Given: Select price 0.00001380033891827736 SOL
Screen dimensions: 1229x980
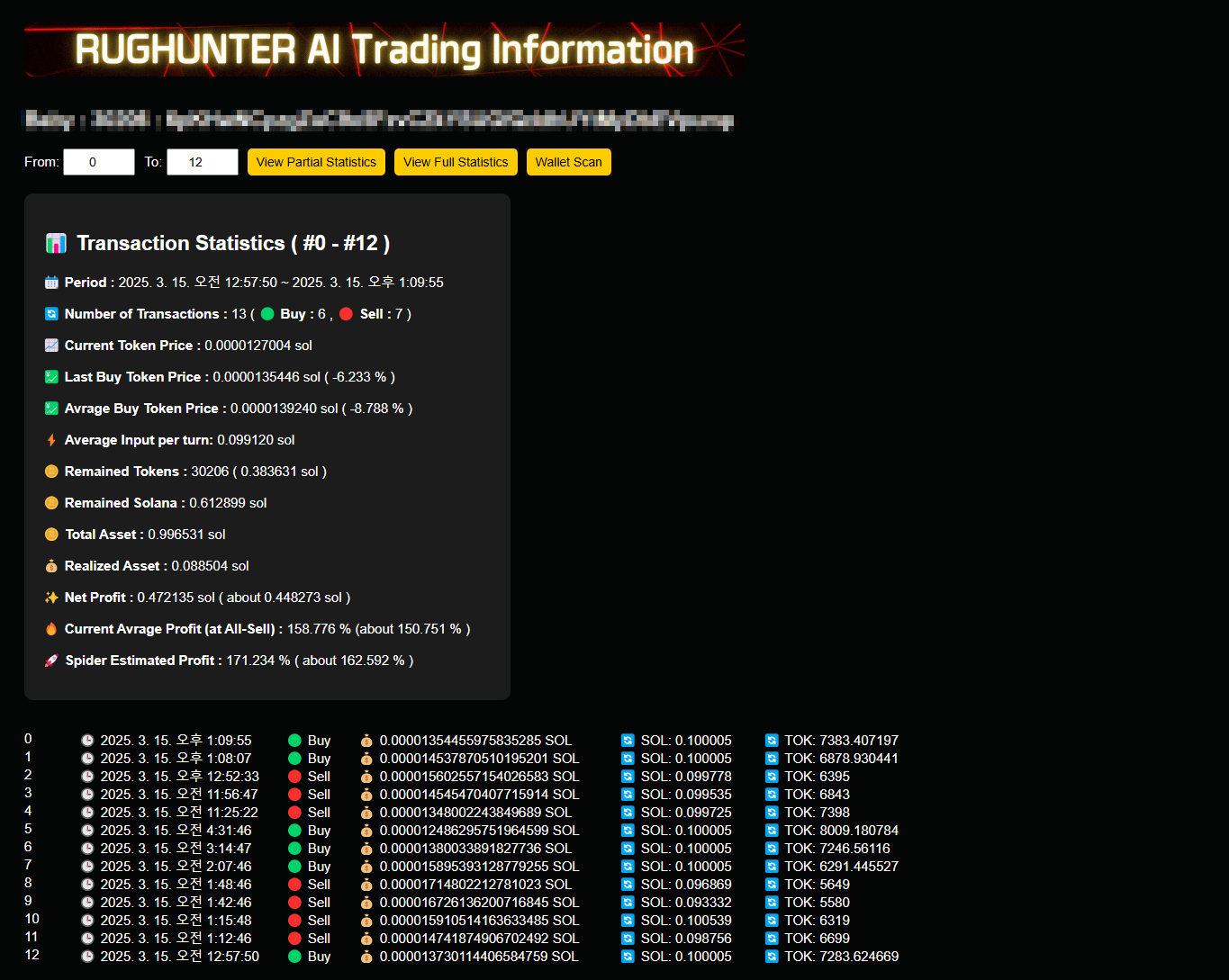Looking at the screenshot, I should point(475,849).
